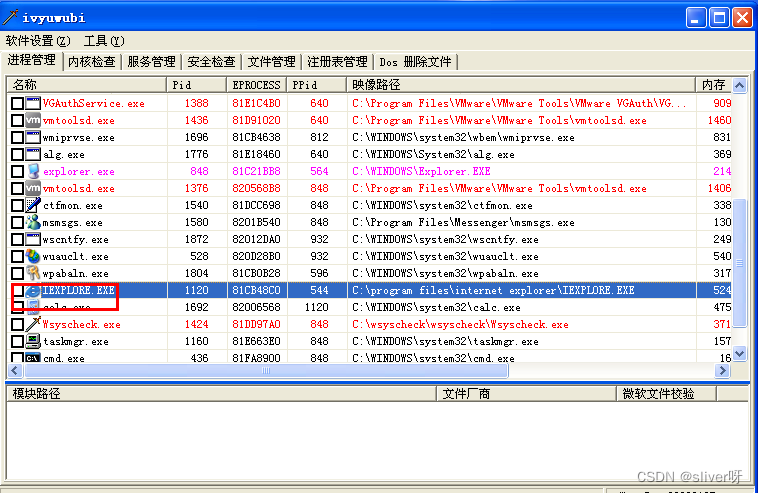This screenshot has height=493, width=758.
Task: Click the vertical scrollbar thumb
Action: click(739, 263)
